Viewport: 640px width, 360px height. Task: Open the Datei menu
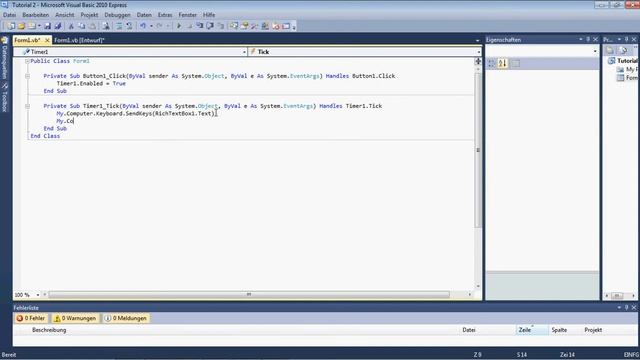point(9,15)
